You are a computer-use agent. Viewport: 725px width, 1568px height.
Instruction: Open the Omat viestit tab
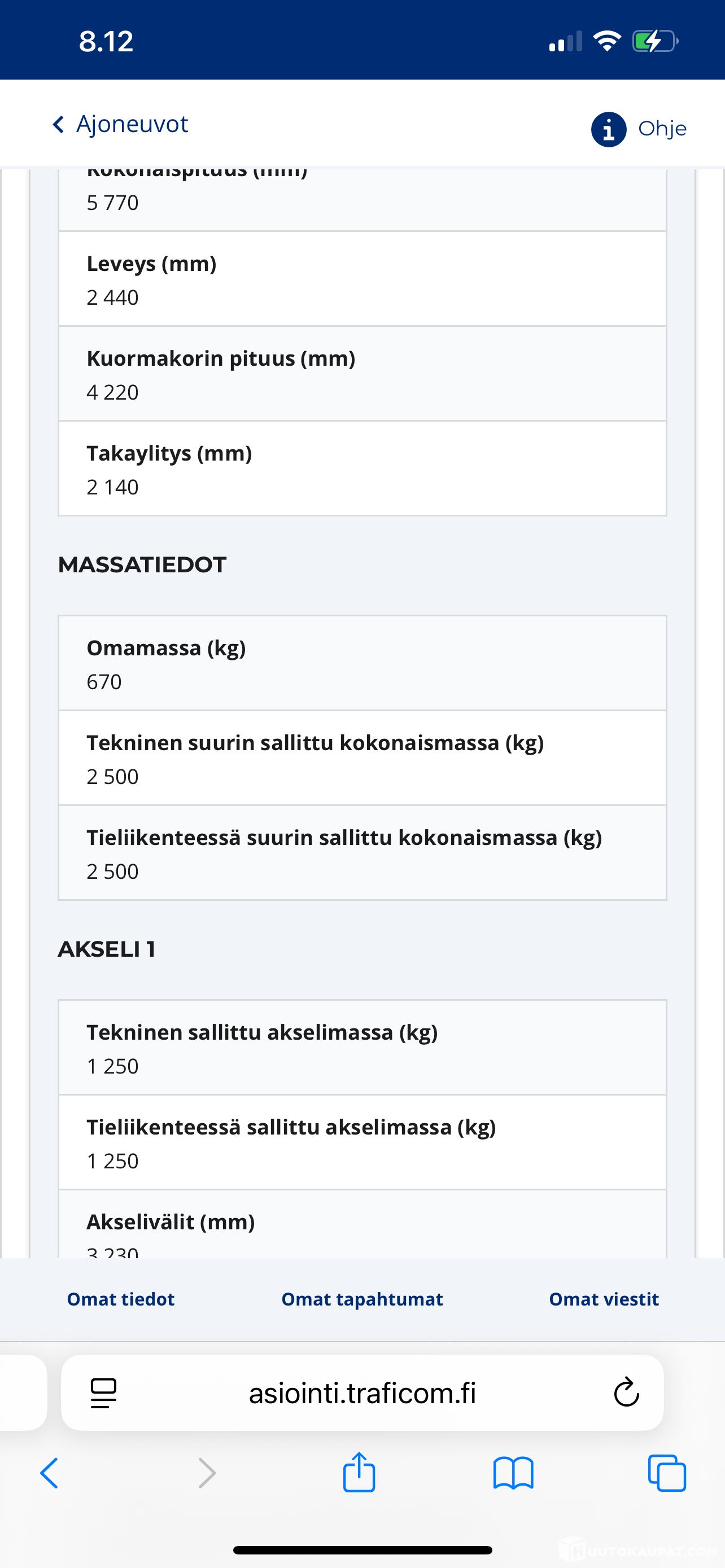click(x=604, y=1299)
